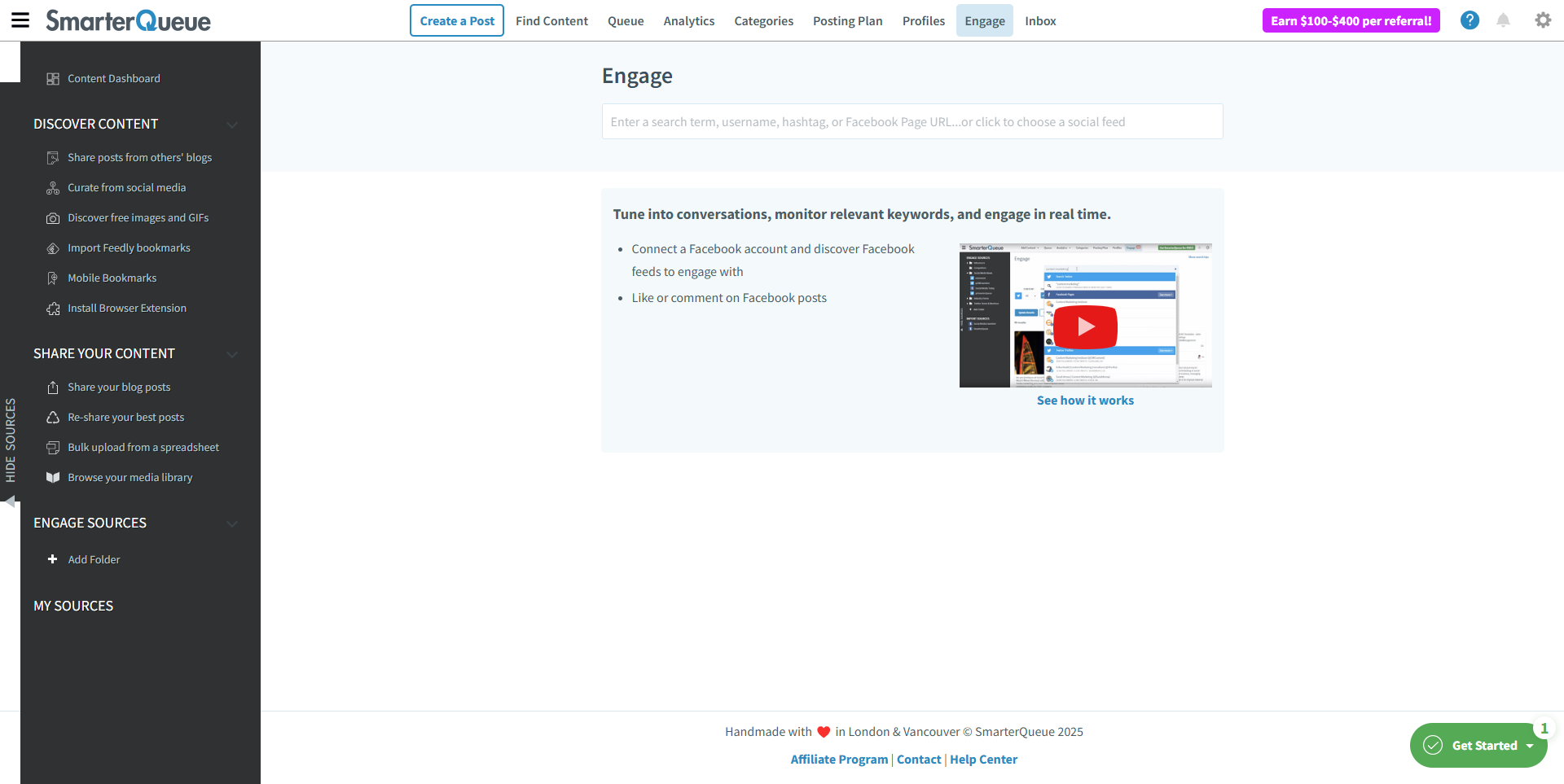Focus the Engage search input field
The image size is (1564, 784).
pyautogui.click(x=912, y=122)
